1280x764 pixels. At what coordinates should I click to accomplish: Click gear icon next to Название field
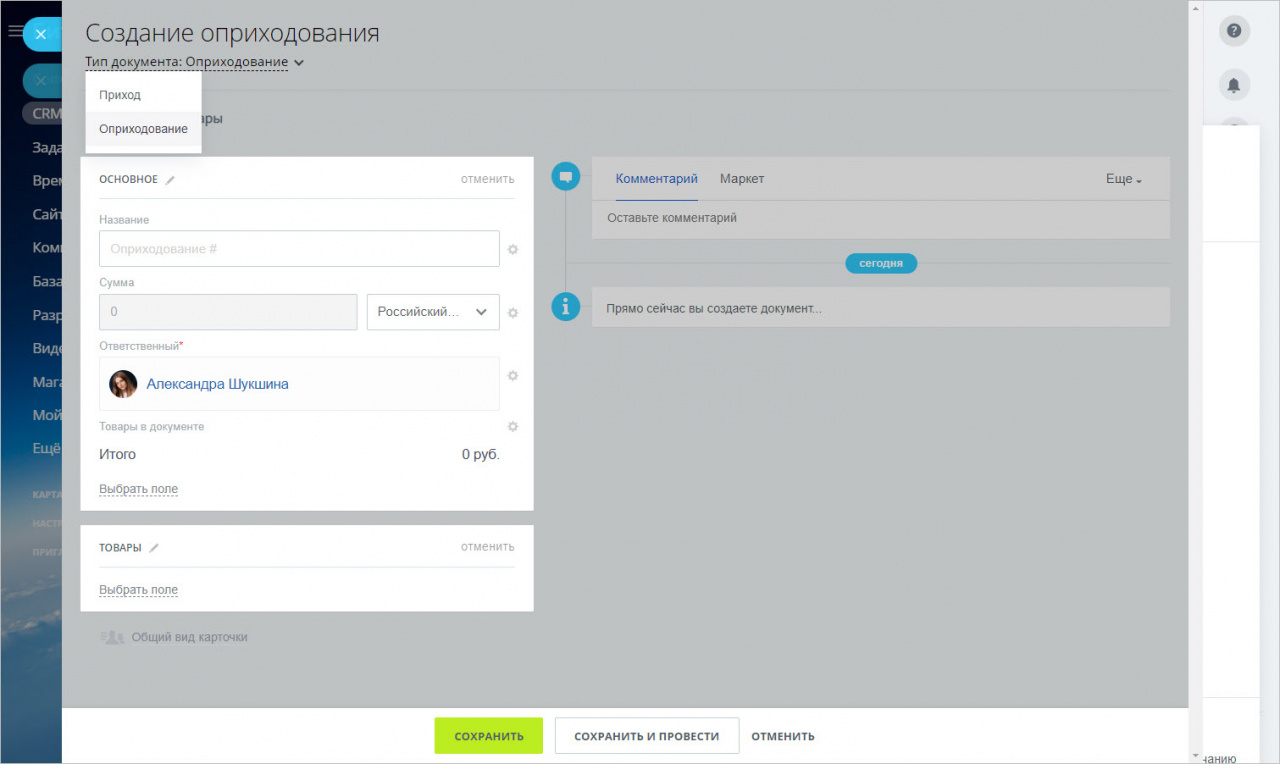tap(513, 249)
